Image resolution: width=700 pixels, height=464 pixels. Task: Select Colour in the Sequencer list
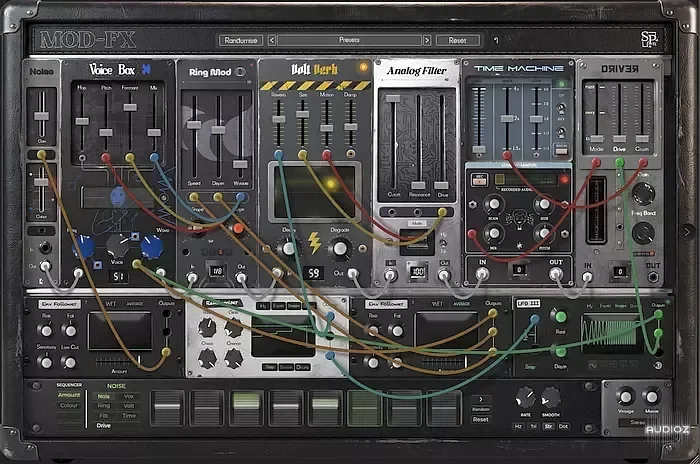click(69, 405)
